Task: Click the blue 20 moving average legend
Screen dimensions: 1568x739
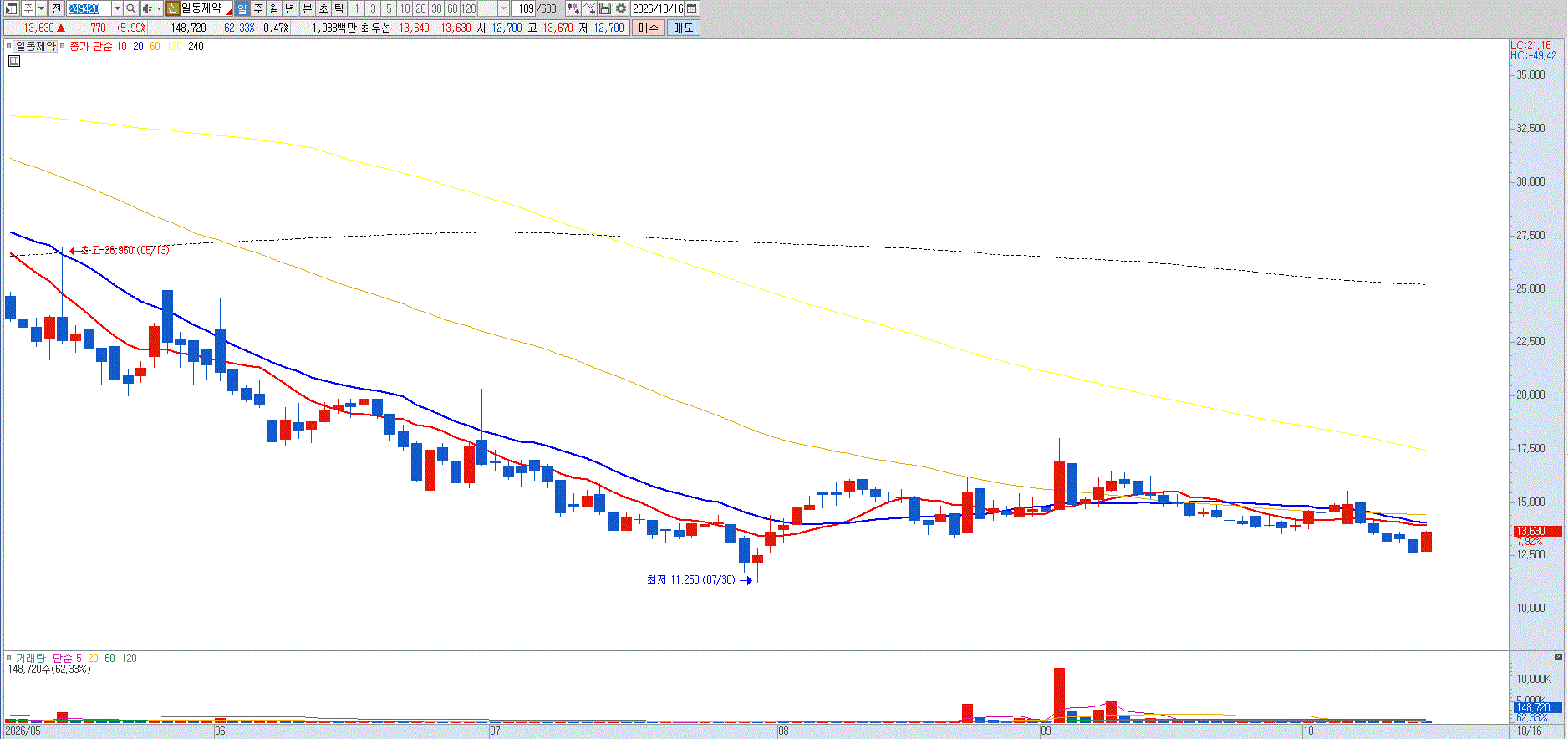Action: pyautogui.click(x=138, y=47)
